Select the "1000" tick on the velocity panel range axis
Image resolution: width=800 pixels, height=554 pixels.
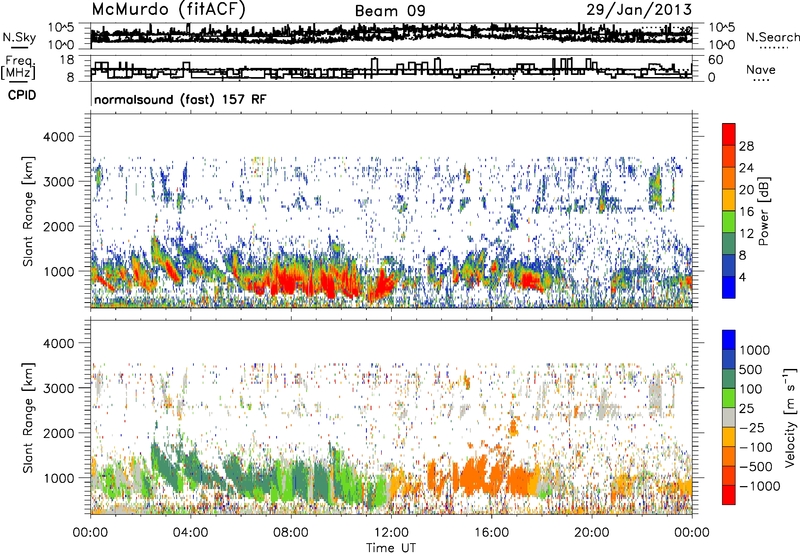pyautogui.click(x=62, y=478)
